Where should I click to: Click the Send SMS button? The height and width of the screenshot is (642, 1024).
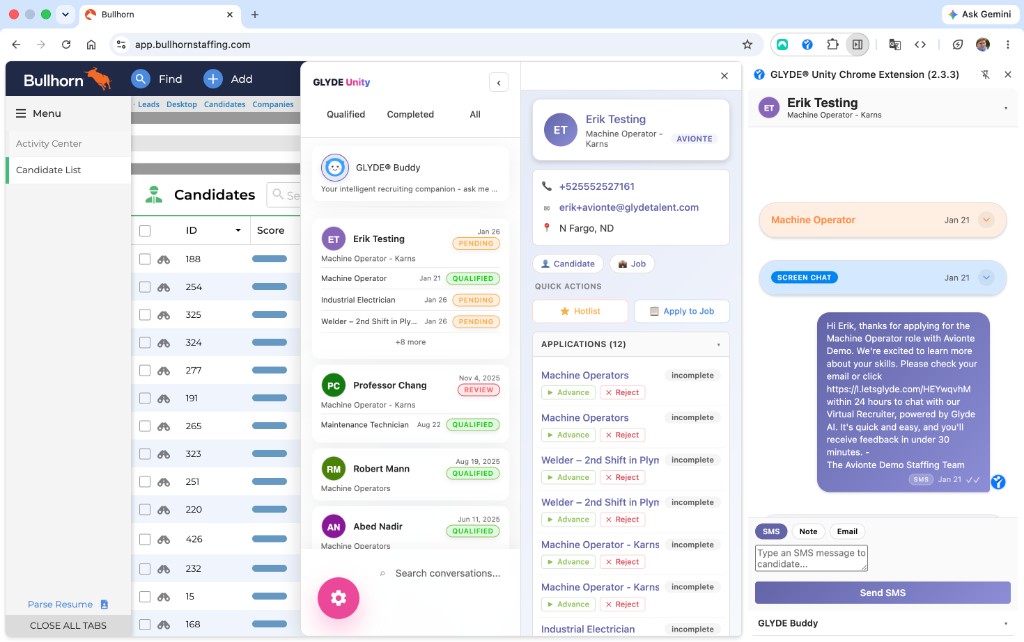(x=882, y=593)
